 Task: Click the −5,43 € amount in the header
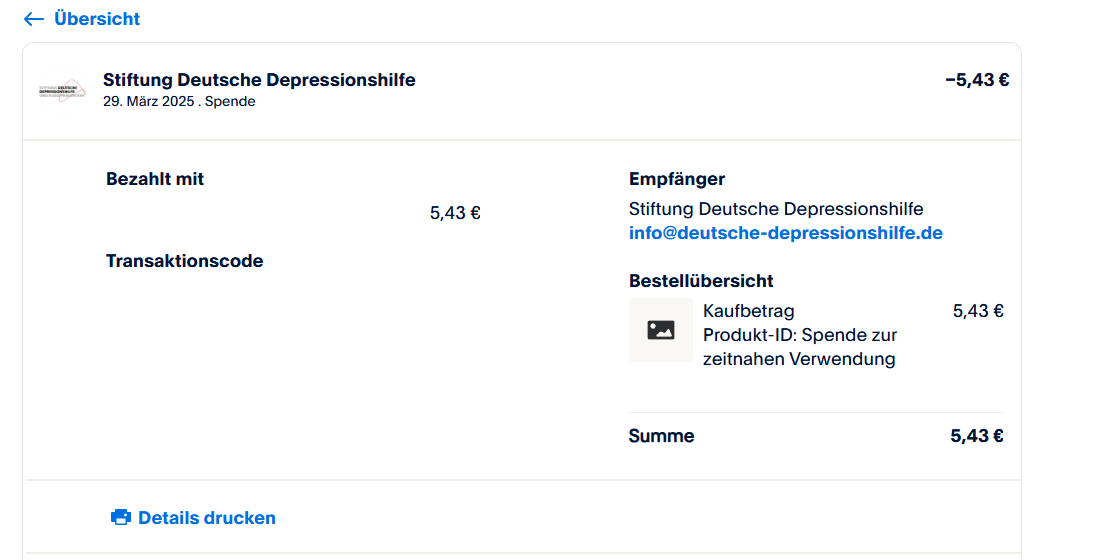click(x=976, y=80)
